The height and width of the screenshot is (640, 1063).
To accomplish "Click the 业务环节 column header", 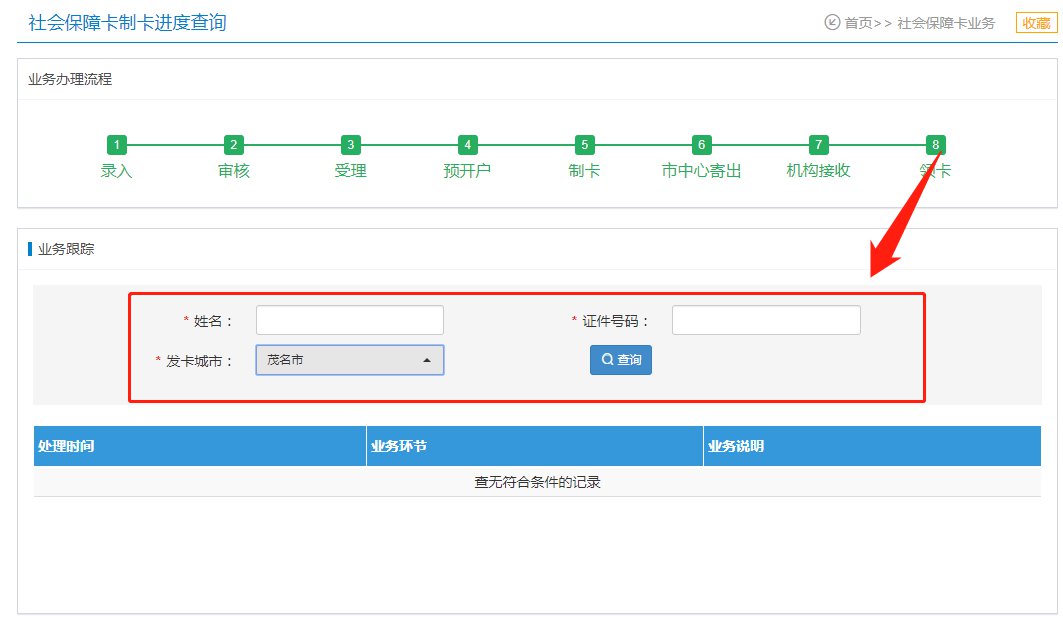I will coord(399,446).
